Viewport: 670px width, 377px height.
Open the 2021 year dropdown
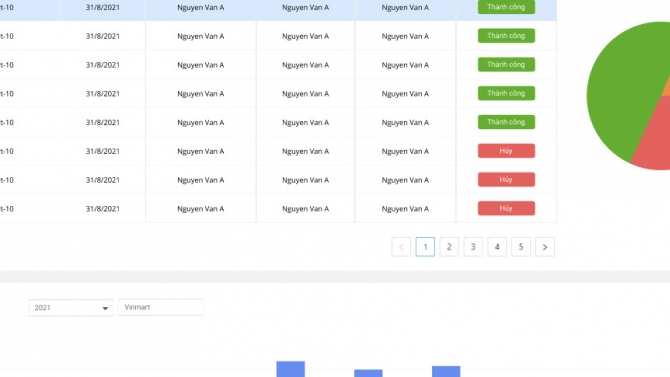click(x=71, y=308)
